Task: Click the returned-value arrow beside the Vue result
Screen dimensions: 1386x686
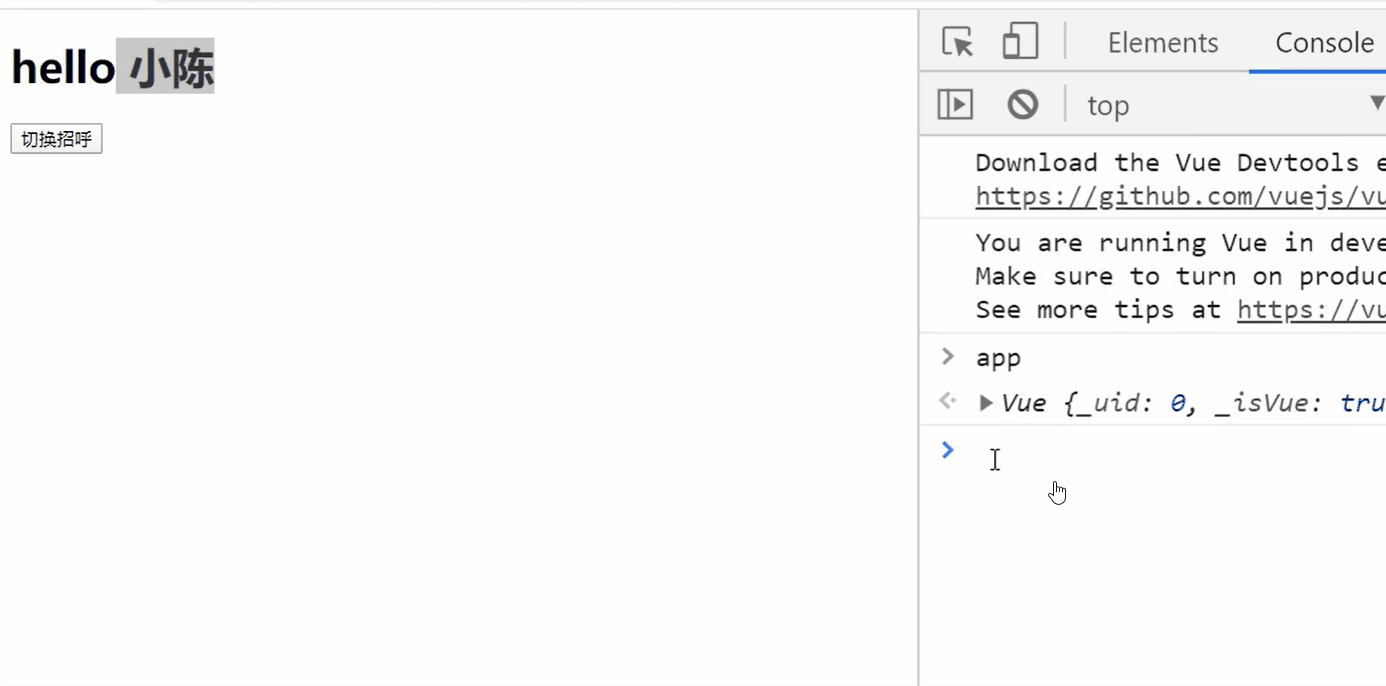Action: 947,401
